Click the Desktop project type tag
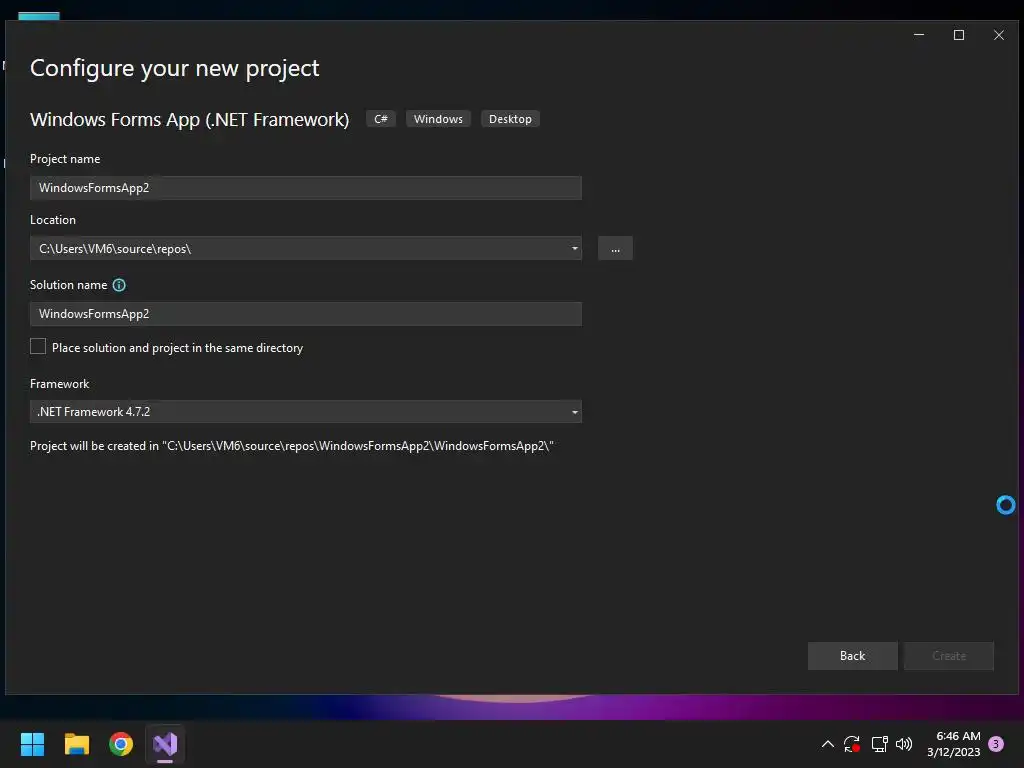The image size is (1024, 768). pos(510,119)
